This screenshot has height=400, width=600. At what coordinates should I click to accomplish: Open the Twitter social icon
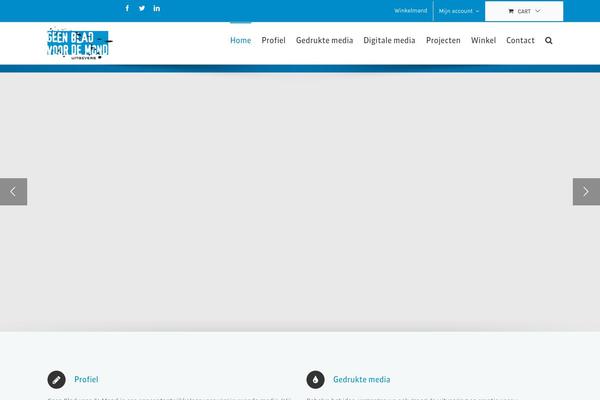[x=142, y=8]
